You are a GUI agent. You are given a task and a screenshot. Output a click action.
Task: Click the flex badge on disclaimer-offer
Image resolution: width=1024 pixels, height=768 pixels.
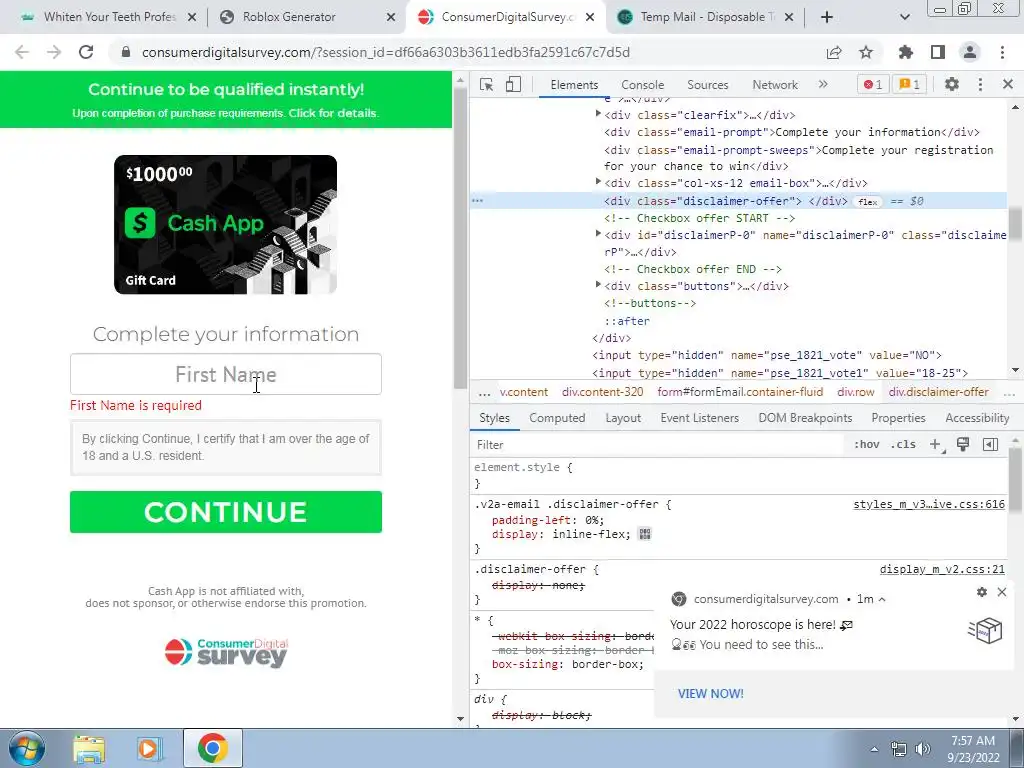click(868, 202)
